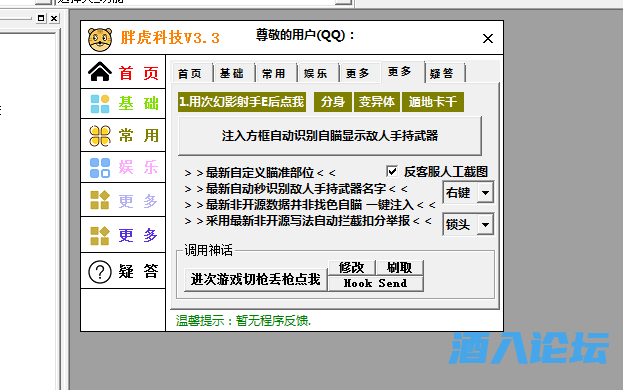Click the 采用最新非开源写法自动拦截 text line
This screenshot has height=390, width=623.
click(308, 221)
